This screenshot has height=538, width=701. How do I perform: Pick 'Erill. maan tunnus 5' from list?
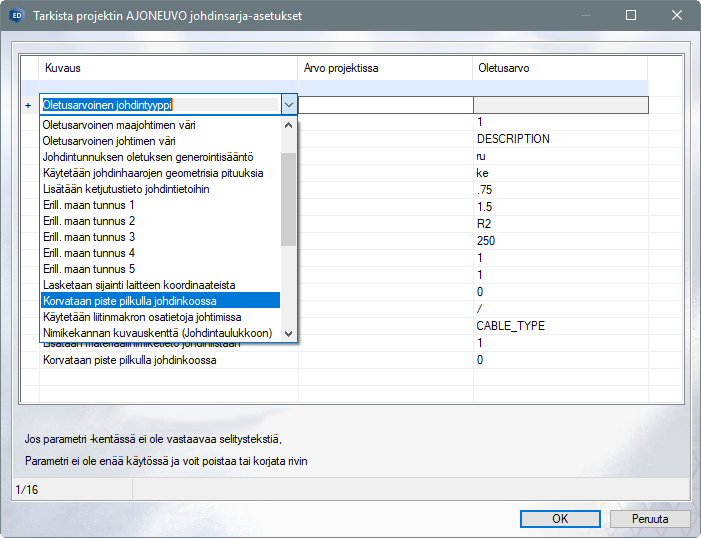[x=88, y=269]
